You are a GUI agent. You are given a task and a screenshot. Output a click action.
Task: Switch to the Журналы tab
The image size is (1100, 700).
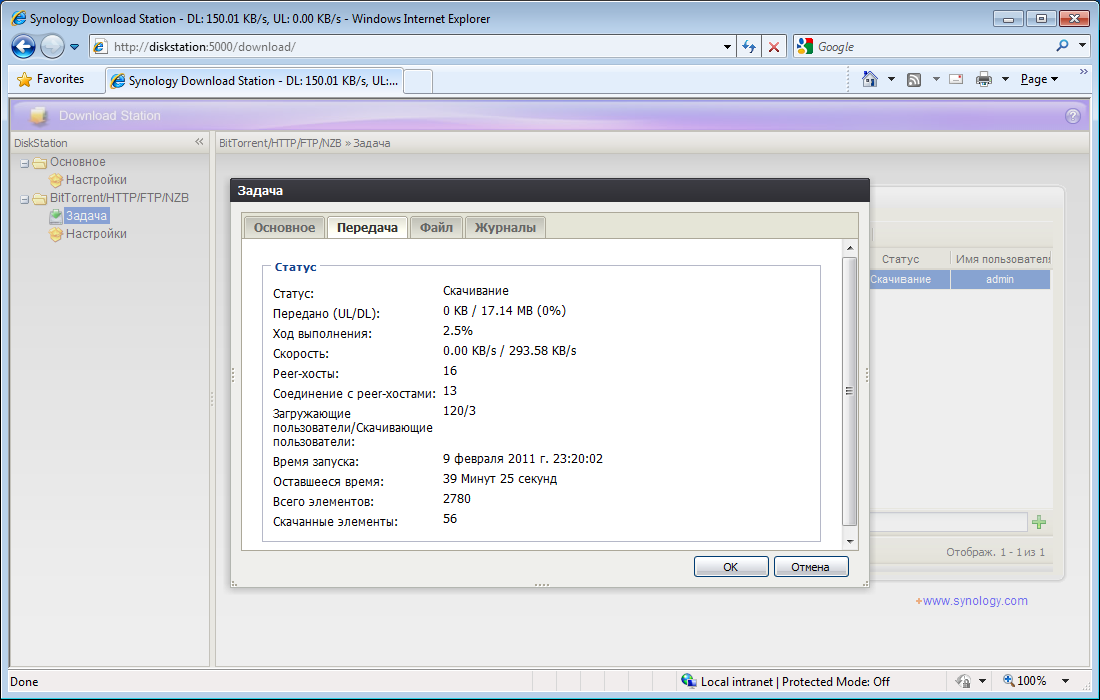505,227
